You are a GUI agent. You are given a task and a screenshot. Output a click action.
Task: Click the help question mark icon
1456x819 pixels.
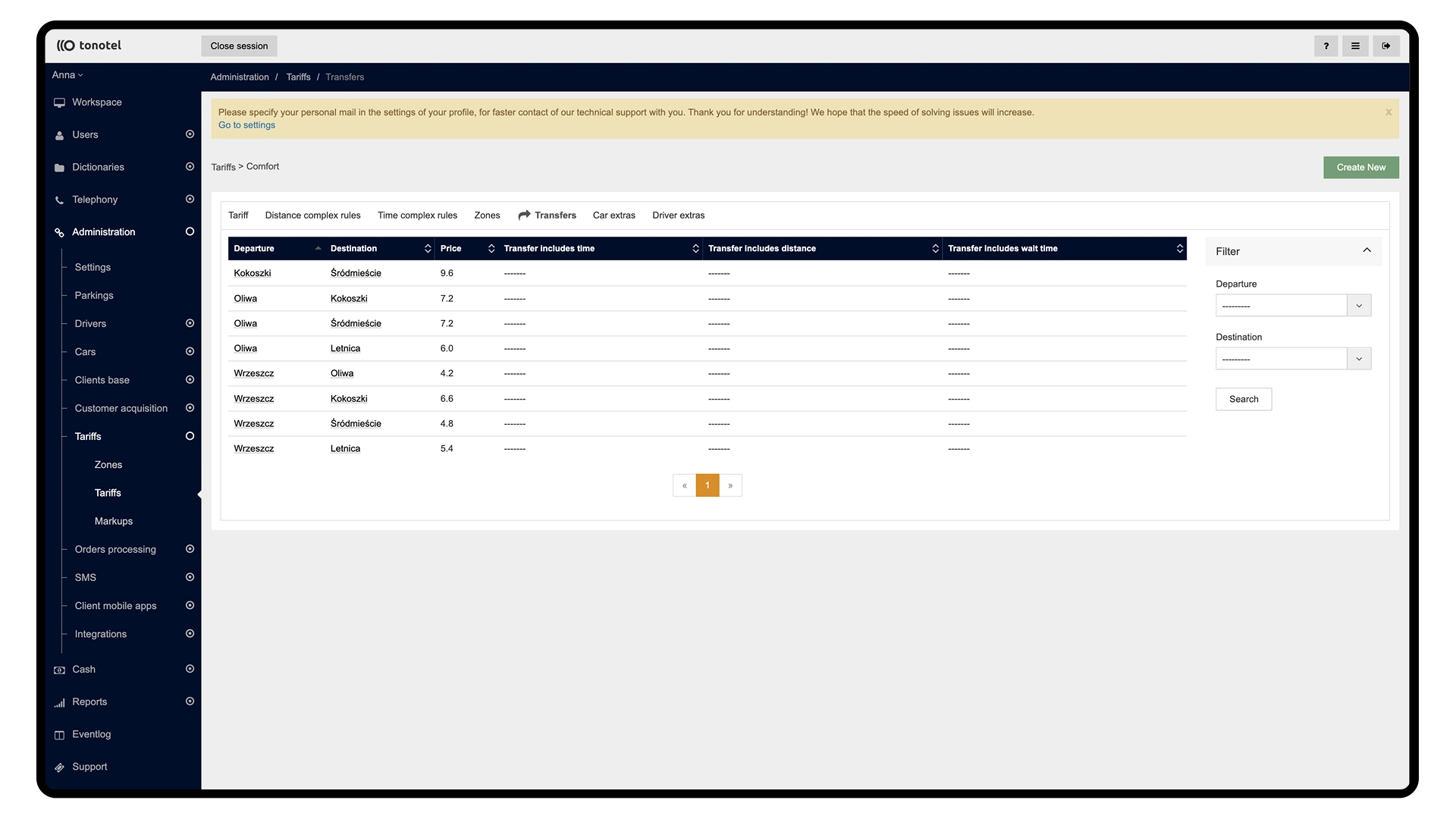tap(1326, 46)
